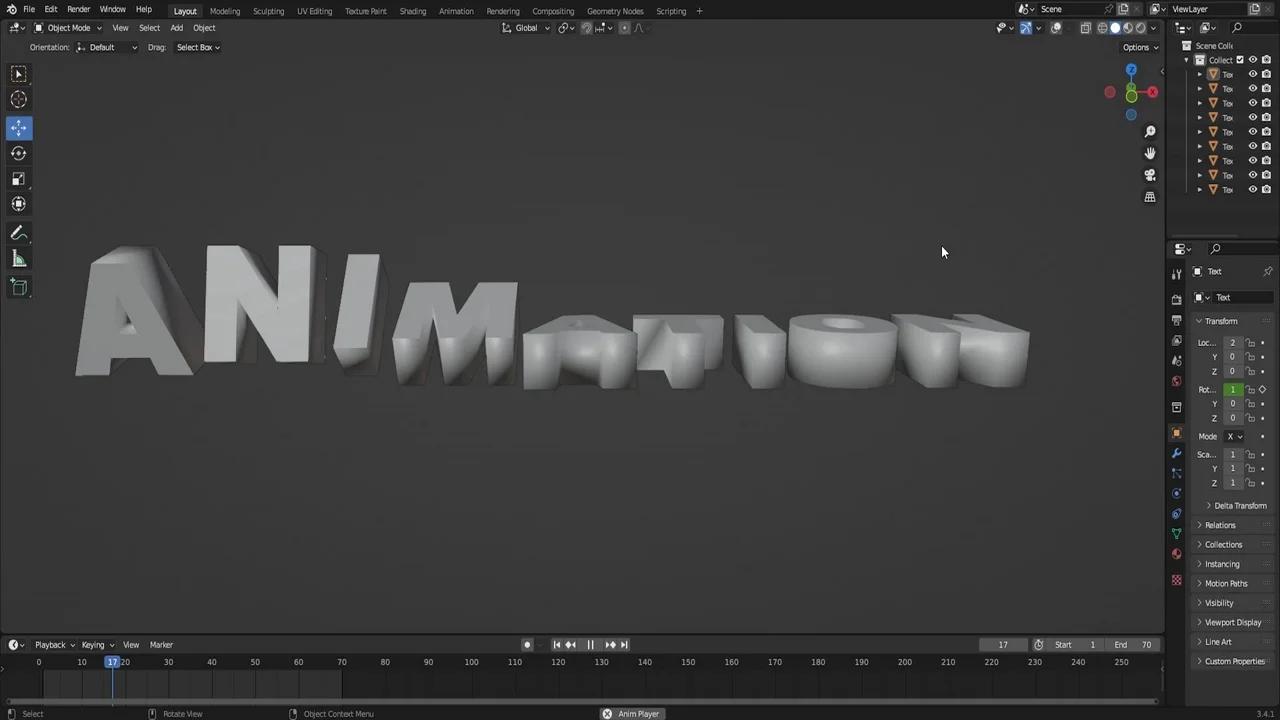This screenshot has width=1280, height=720.
Task: Select the Move tool in the toolbar
Action: [18, 128]
